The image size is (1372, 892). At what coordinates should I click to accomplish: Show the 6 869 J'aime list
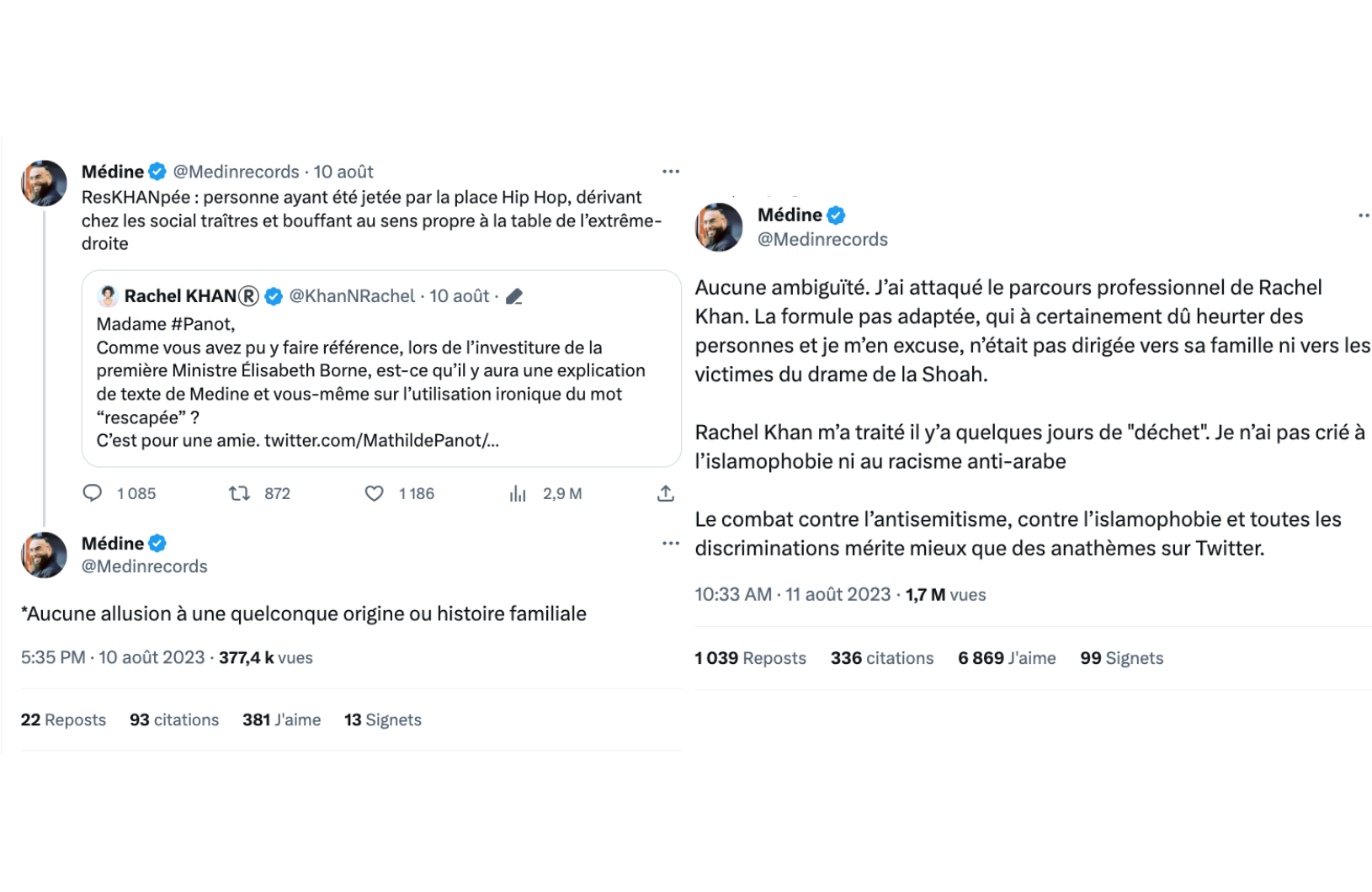1007,658
